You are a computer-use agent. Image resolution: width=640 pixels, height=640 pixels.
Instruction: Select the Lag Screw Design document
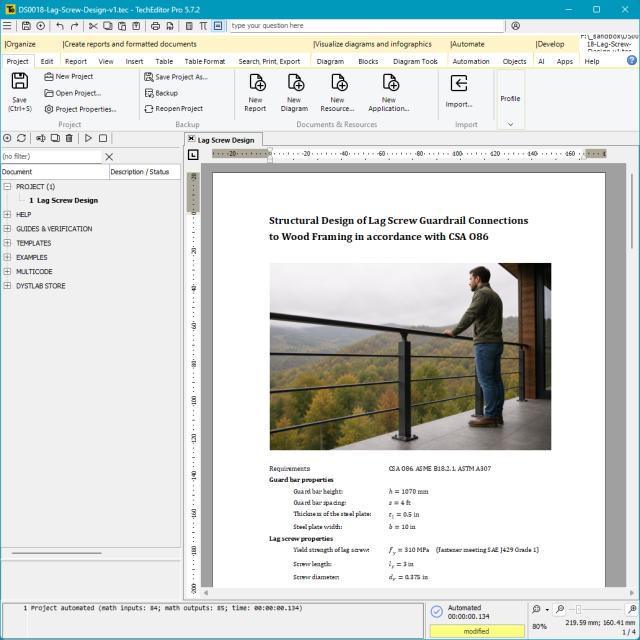click(64, 200)
